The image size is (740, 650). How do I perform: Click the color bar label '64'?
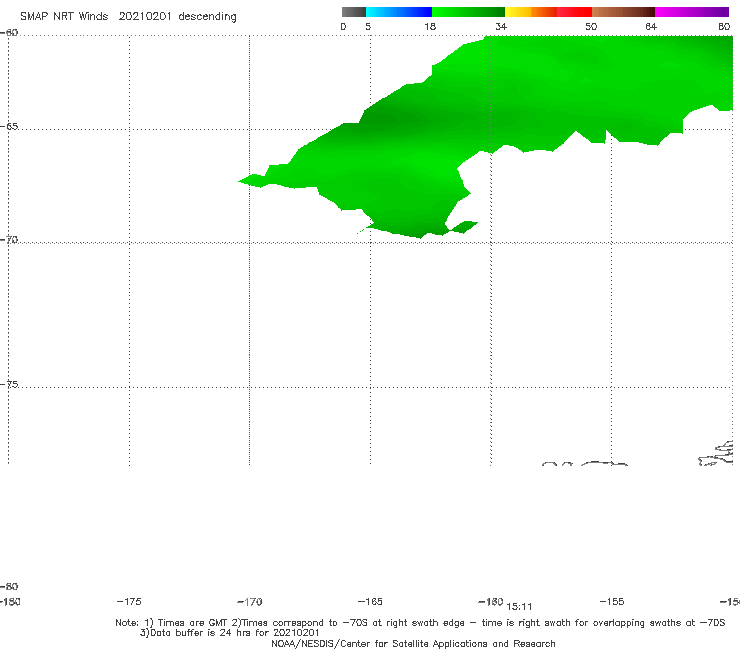[x=651, y=27]
